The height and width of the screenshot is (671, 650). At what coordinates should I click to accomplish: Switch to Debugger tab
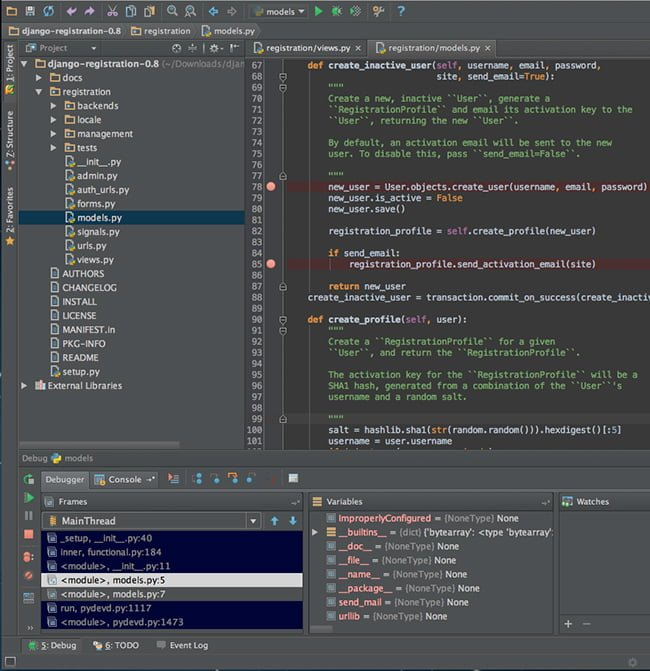(65, 479)
